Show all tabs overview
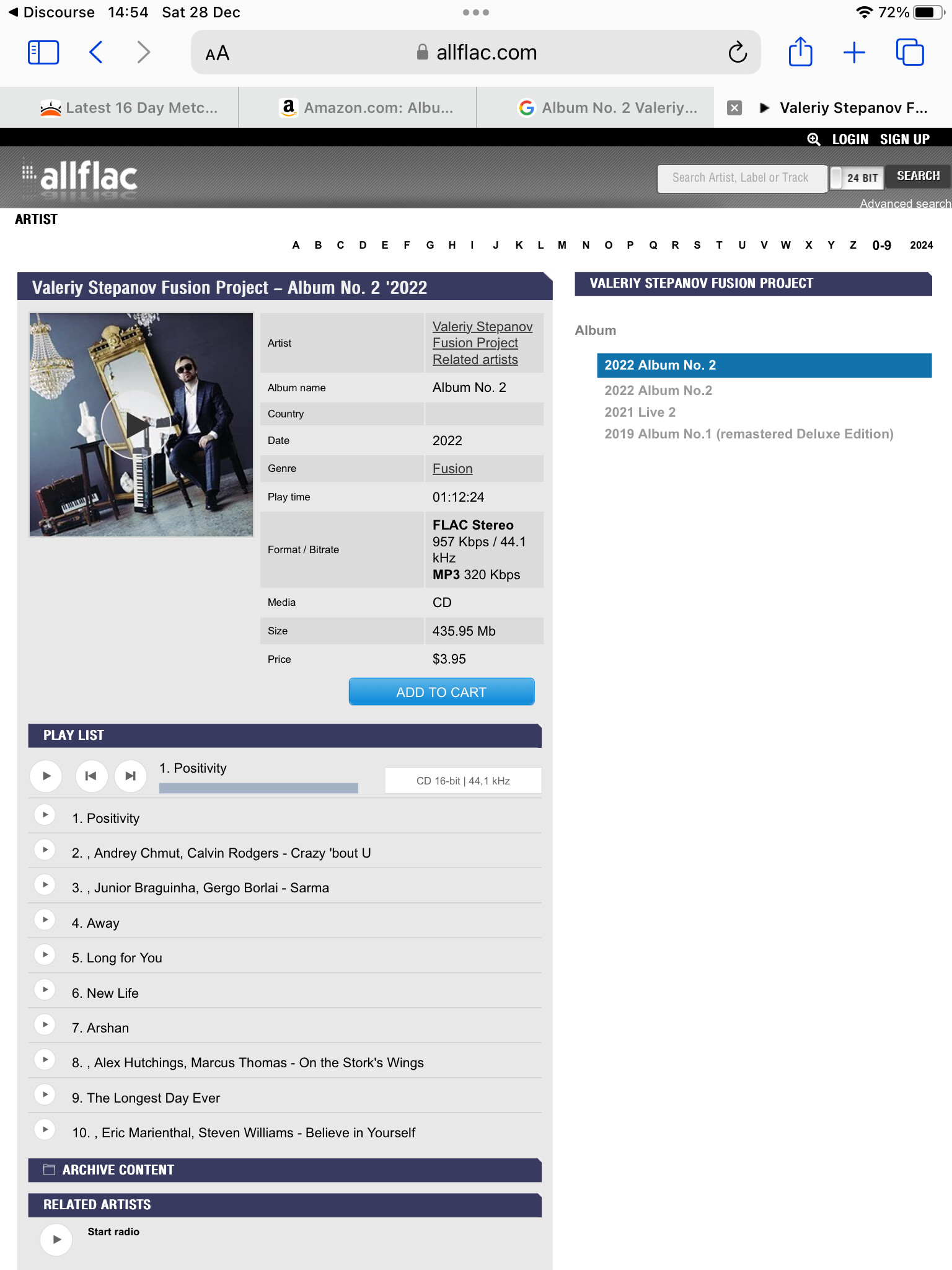The width and height of the screenshot is (952, 1270). click(x=909, y=53)
